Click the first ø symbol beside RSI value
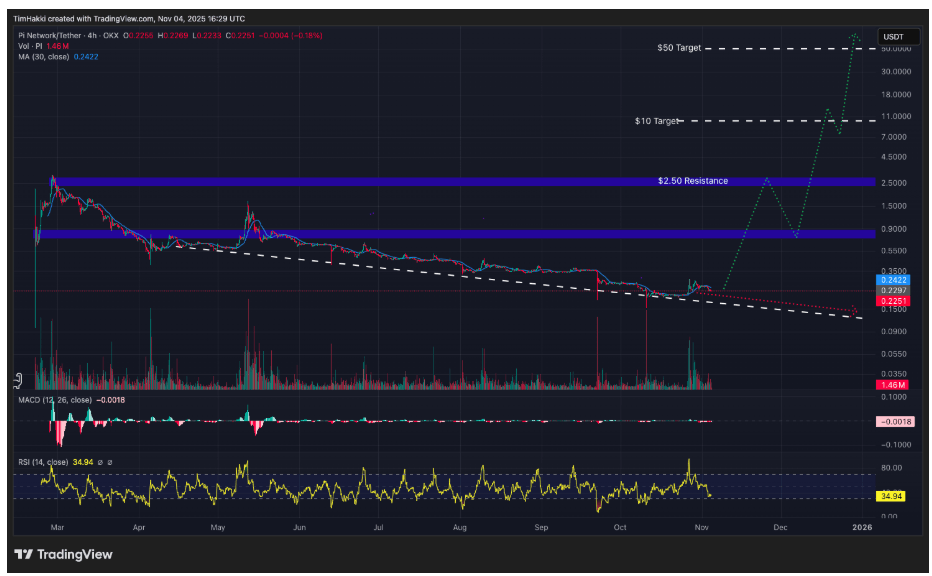Viewport: 932px width, 576px height. [100, 462]
